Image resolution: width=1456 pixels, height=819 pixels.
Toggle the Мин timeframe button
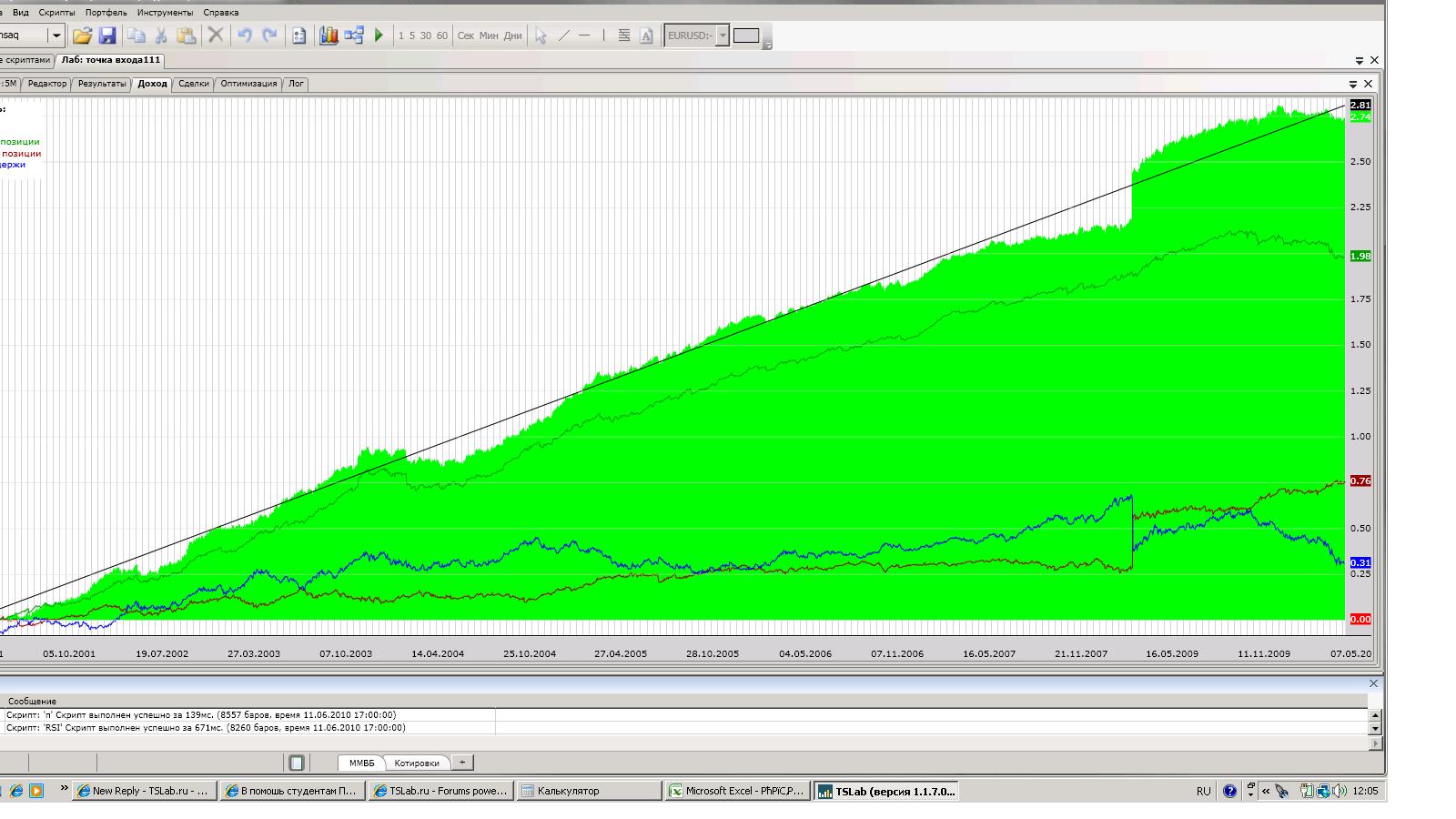[x=489, y=35]
